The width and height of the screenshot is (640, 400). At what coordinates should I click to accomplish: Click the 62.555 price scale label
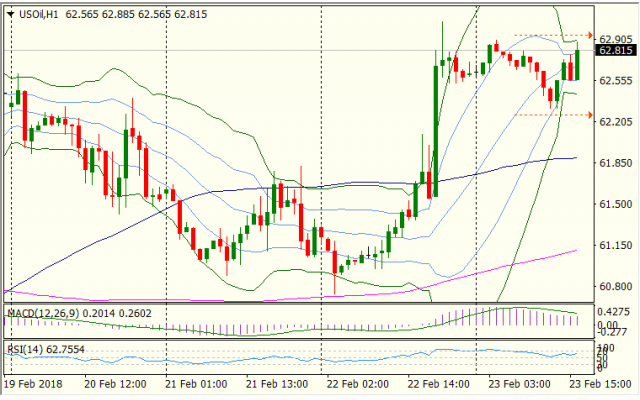click(616, 81)
